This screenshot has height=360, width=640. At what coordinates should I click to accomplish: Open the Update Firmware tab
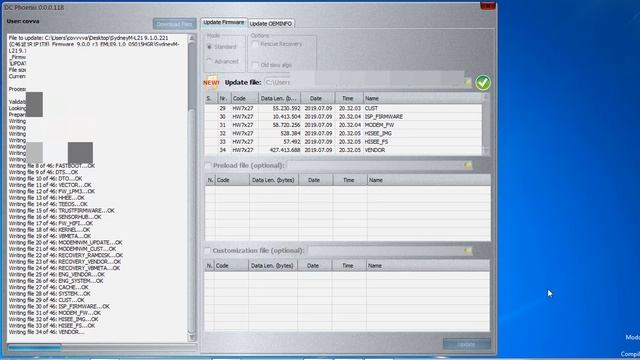coord(224,22)
